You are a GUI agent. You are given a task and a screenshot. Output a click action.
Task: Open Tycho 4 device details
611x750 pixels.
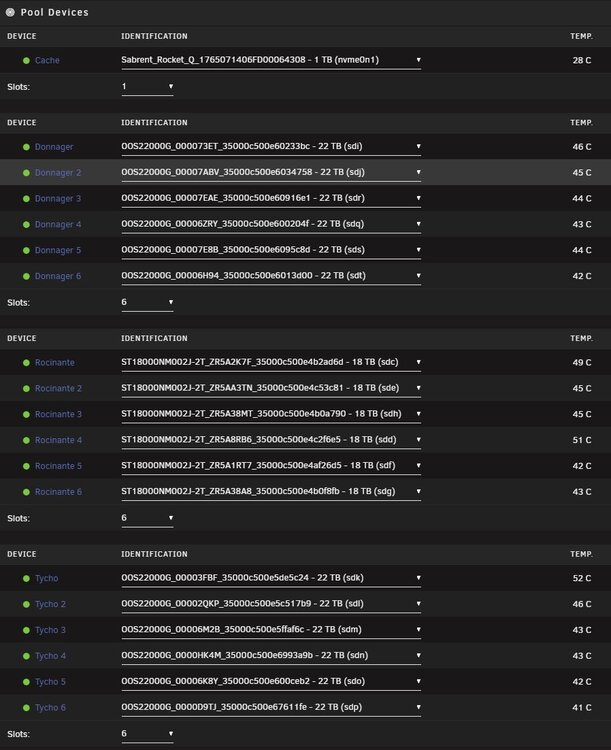50,656
